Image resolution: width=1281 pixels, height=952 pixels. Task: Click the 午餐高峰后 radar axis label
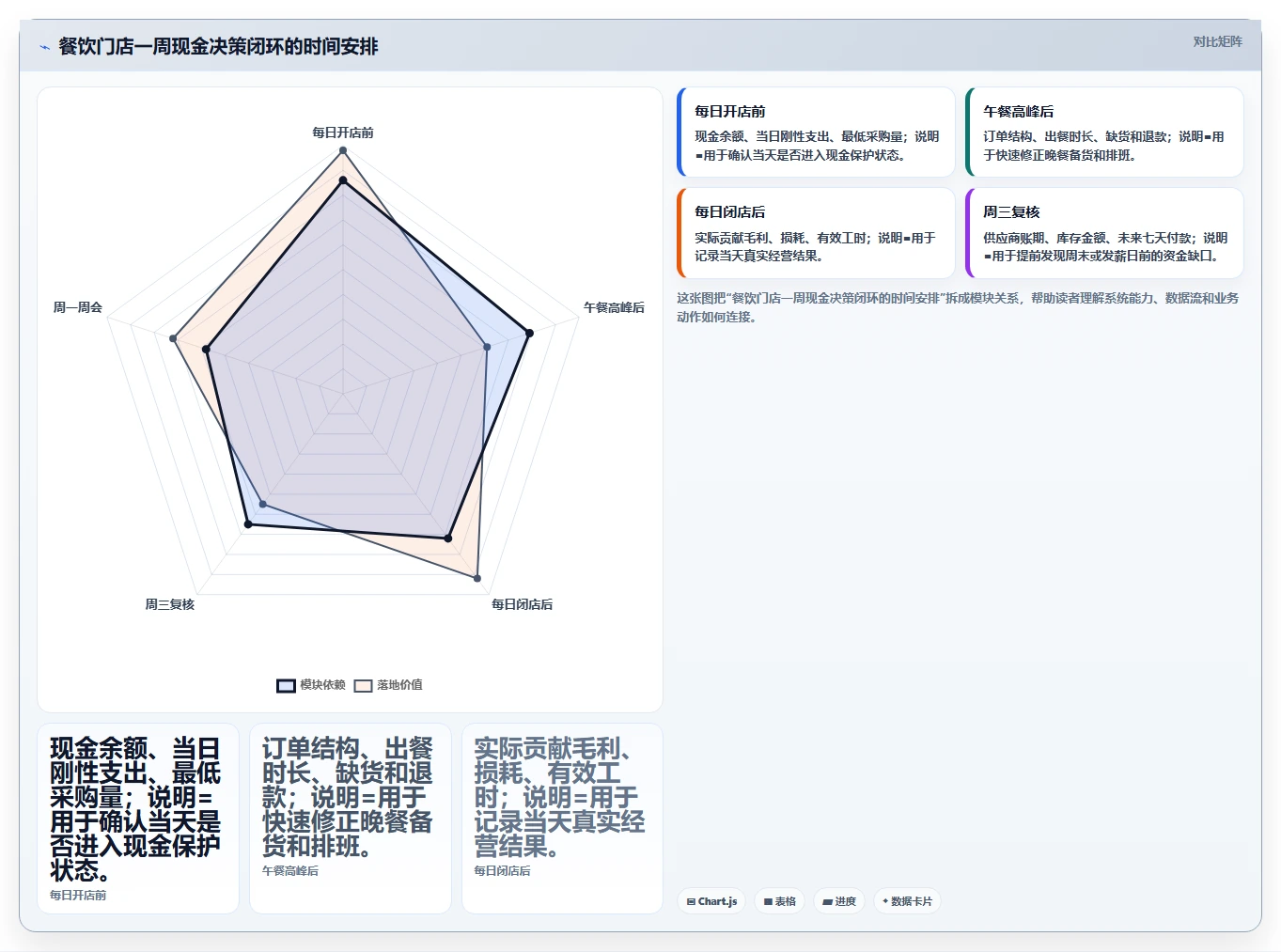click(614, 307)
